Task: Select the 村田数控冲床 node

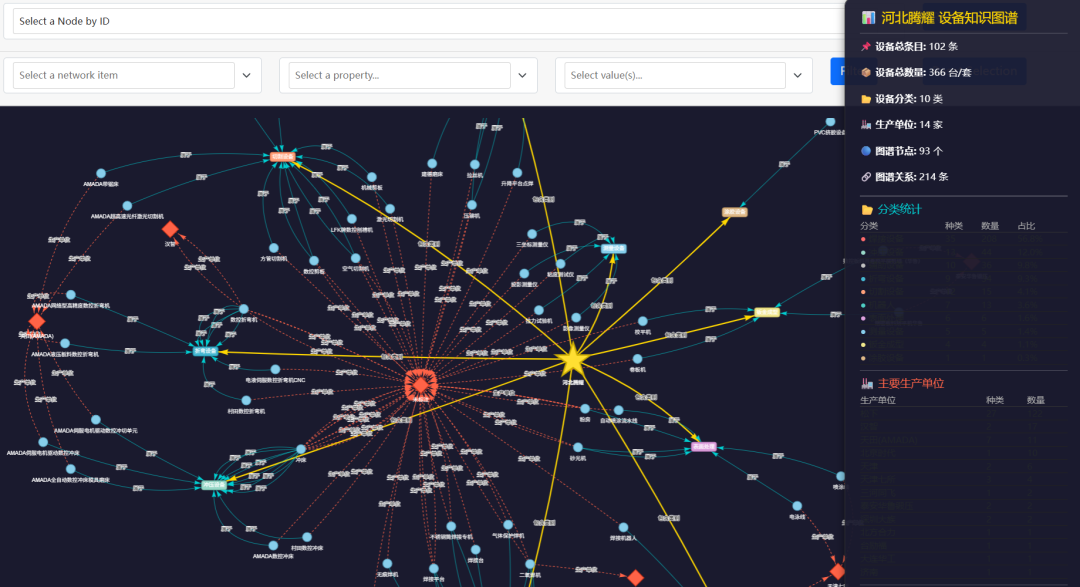Action: 307,537
